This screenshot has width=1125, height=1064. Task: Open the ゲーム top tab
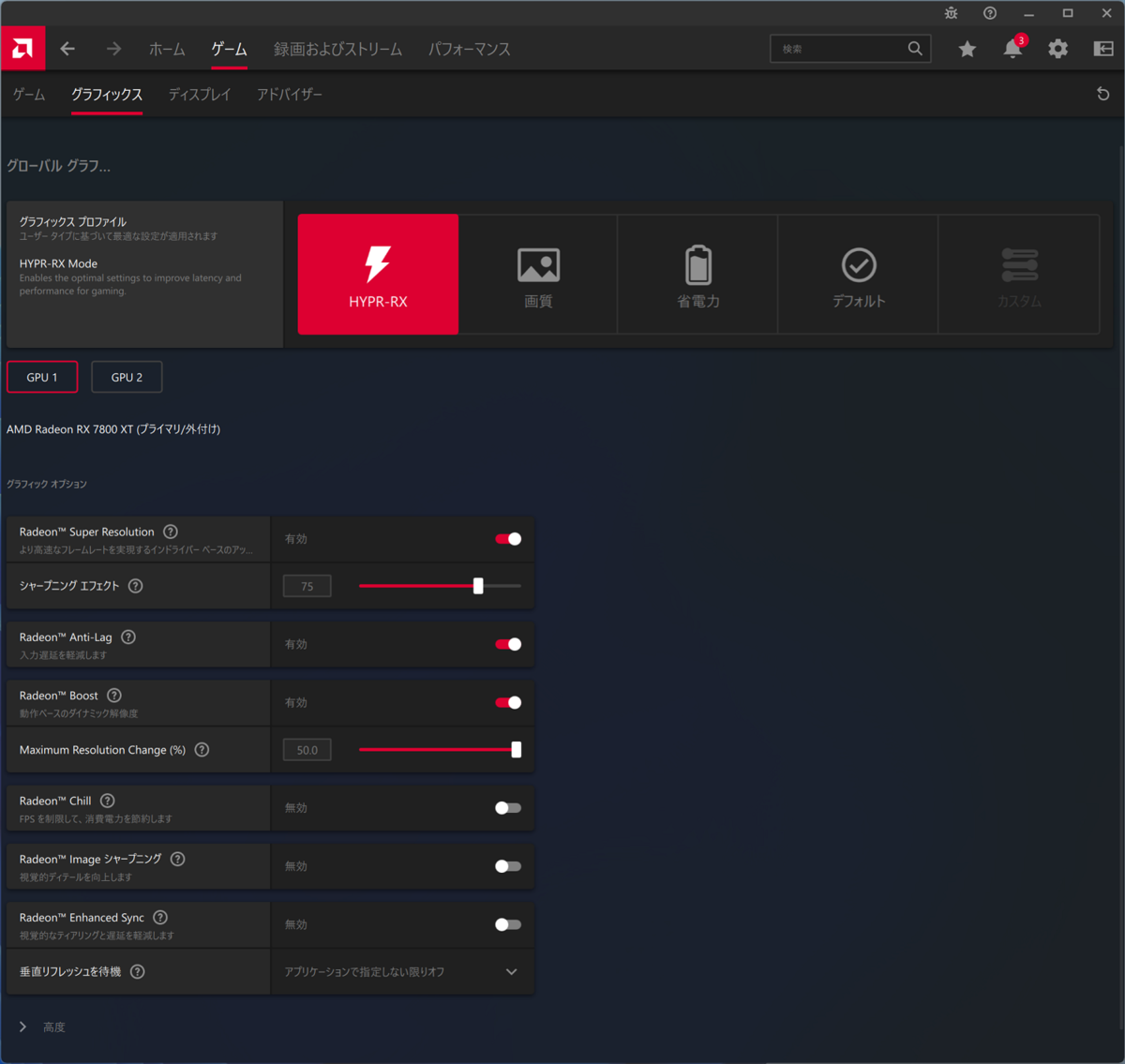pyautogui.click(x=229, y=49)
